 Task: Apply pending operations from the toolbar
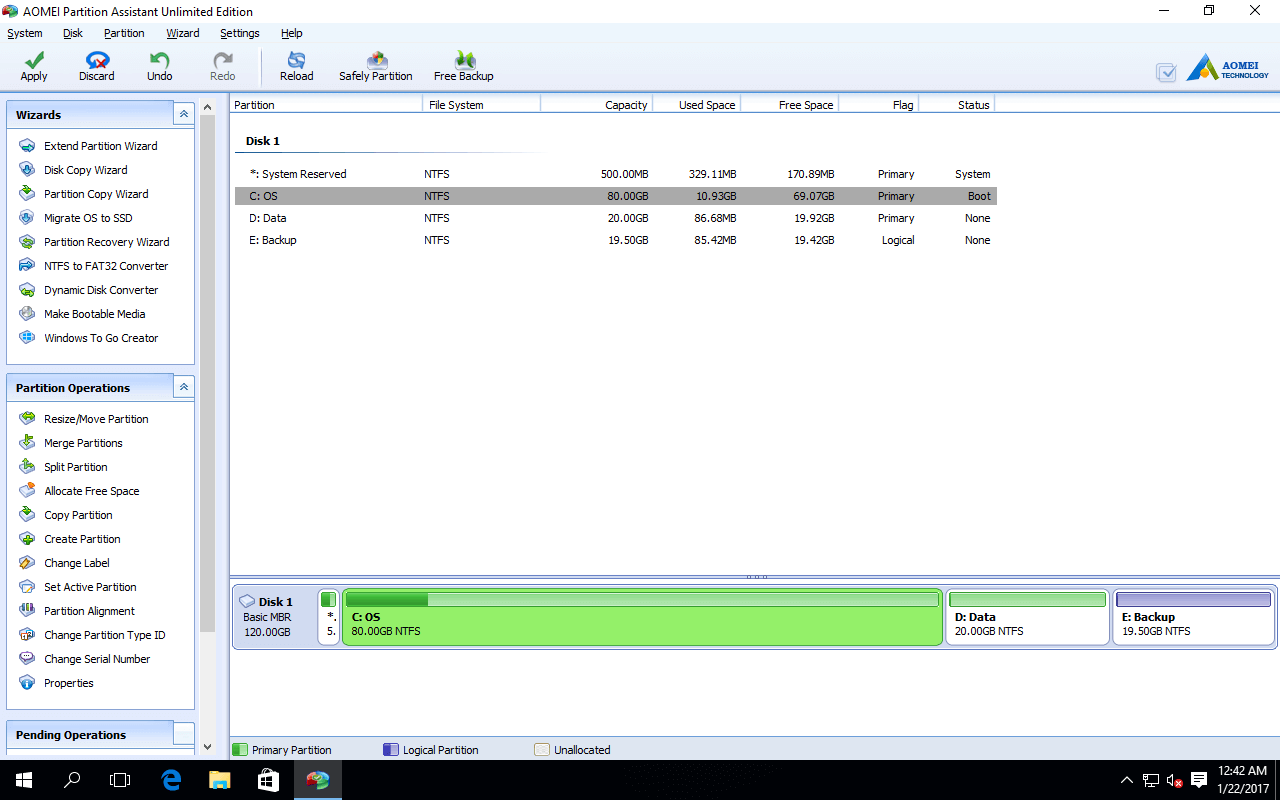click(x=33, y=65)
